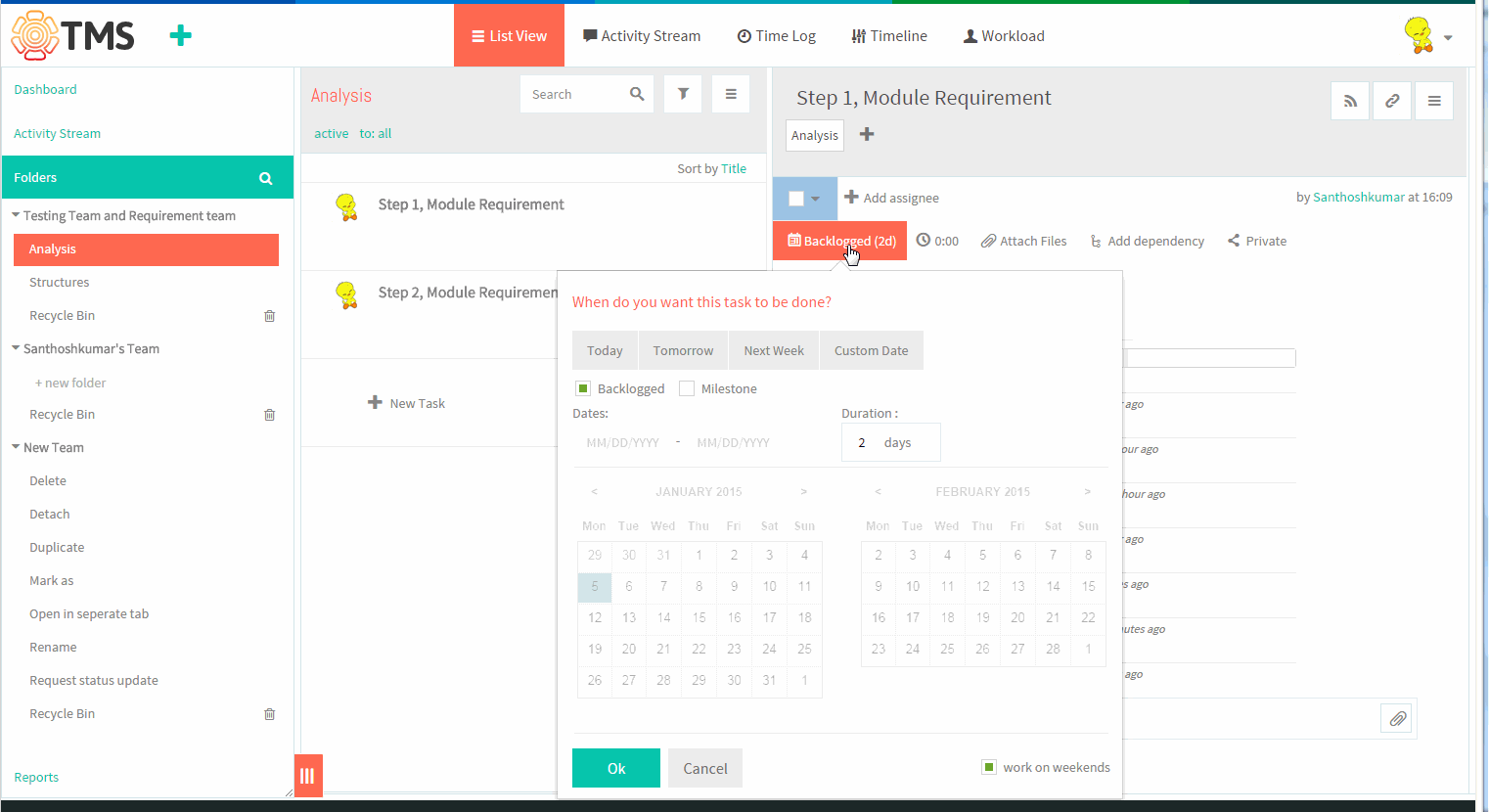The width and height of the screenshot is (1489, 812).
Task: Choose Rename in folder menu
Action: [x=53, y=647]
